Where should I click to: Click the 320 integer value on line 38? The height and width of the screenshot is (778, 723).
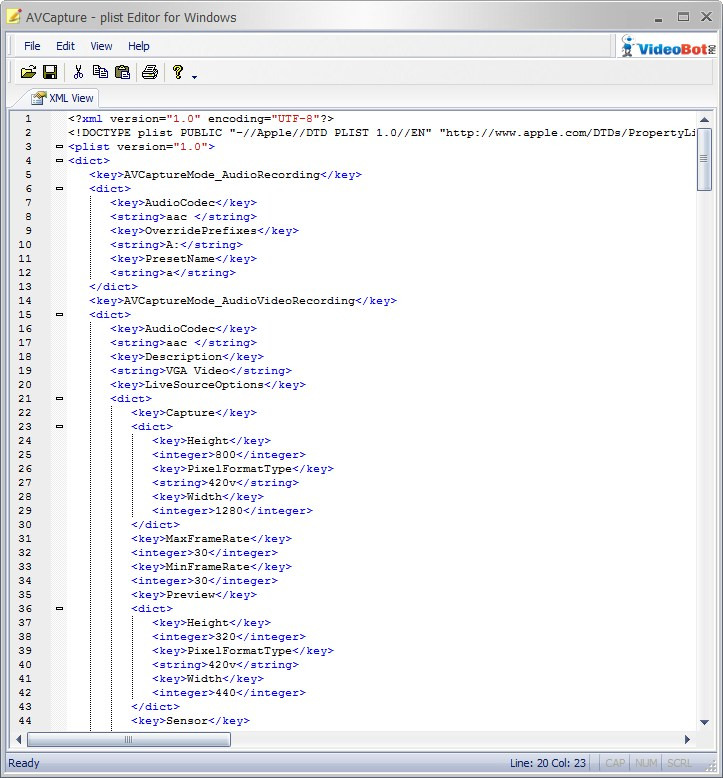(x=226, y=637)
